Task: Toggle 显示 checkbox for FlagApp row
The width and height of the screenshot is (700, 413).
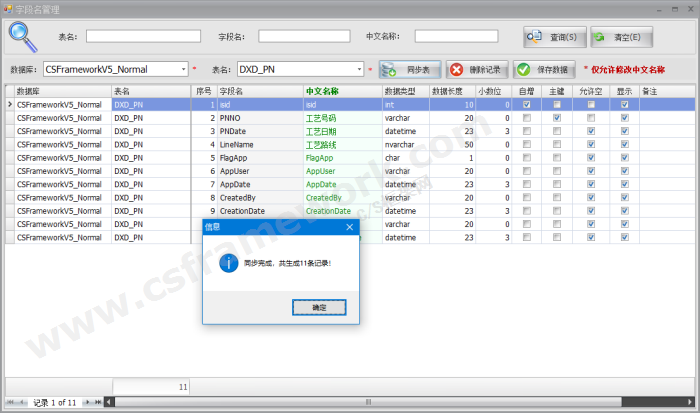Action: (x=624, y=158)
